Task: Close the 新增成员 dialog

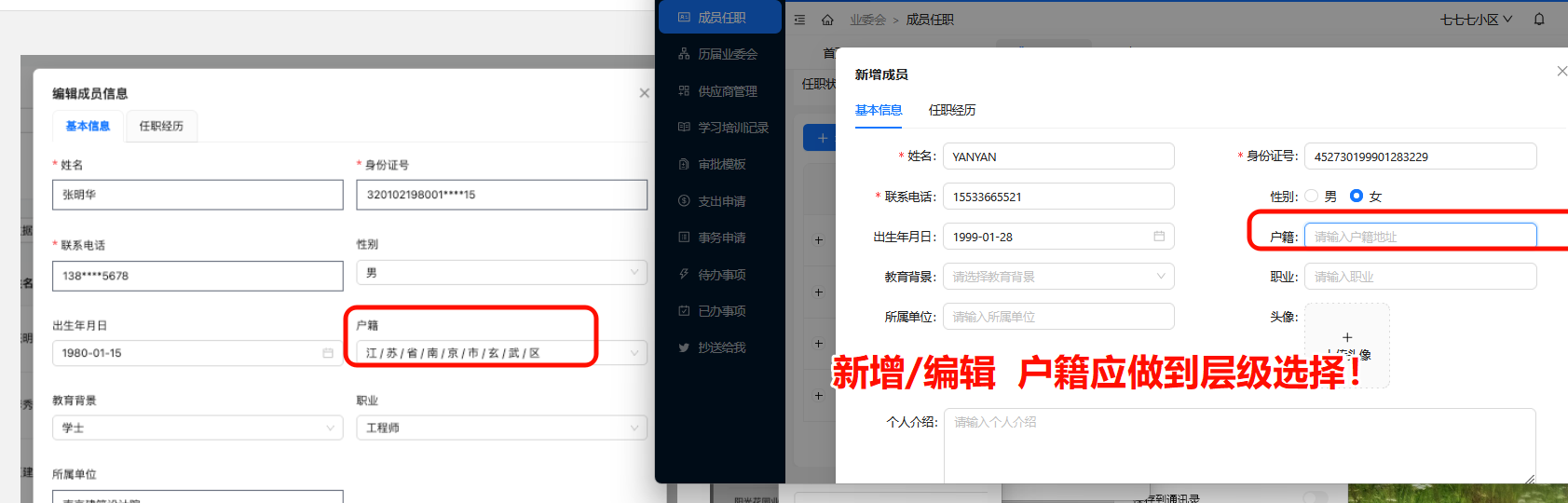Action: pyautogui.click(x=1561, y=71)
